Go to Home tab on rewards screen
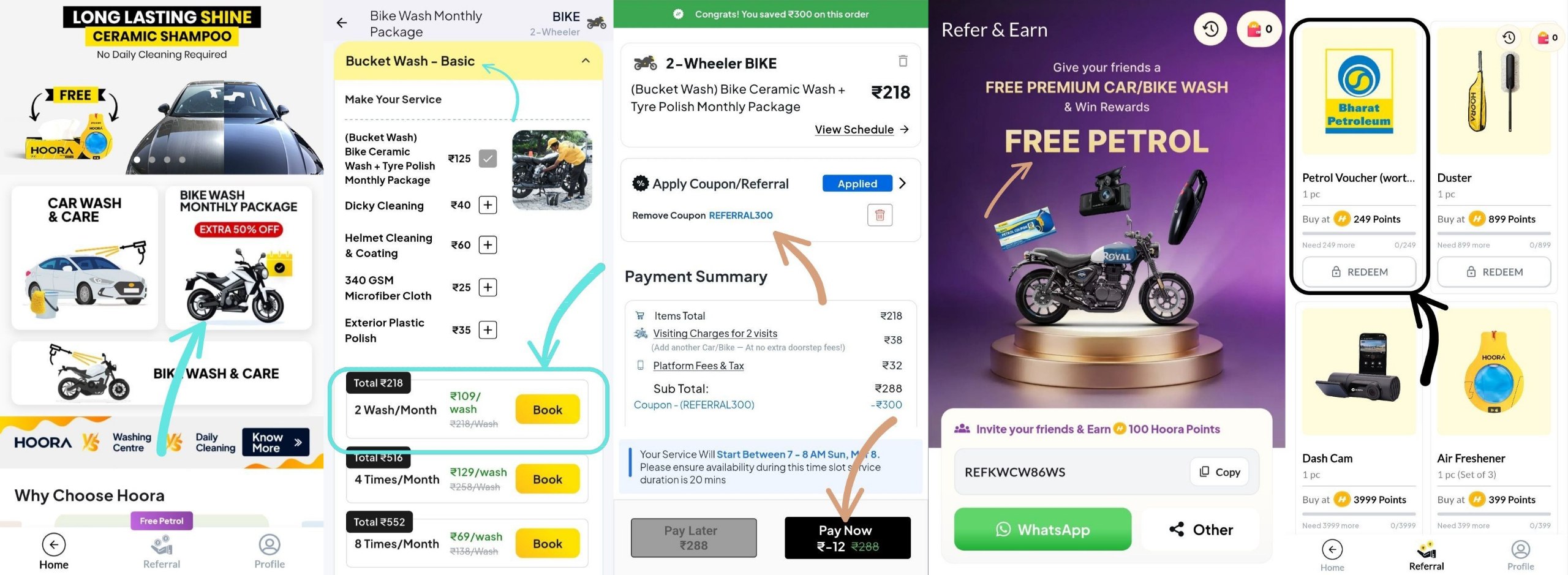 [x=1332, y=555]
